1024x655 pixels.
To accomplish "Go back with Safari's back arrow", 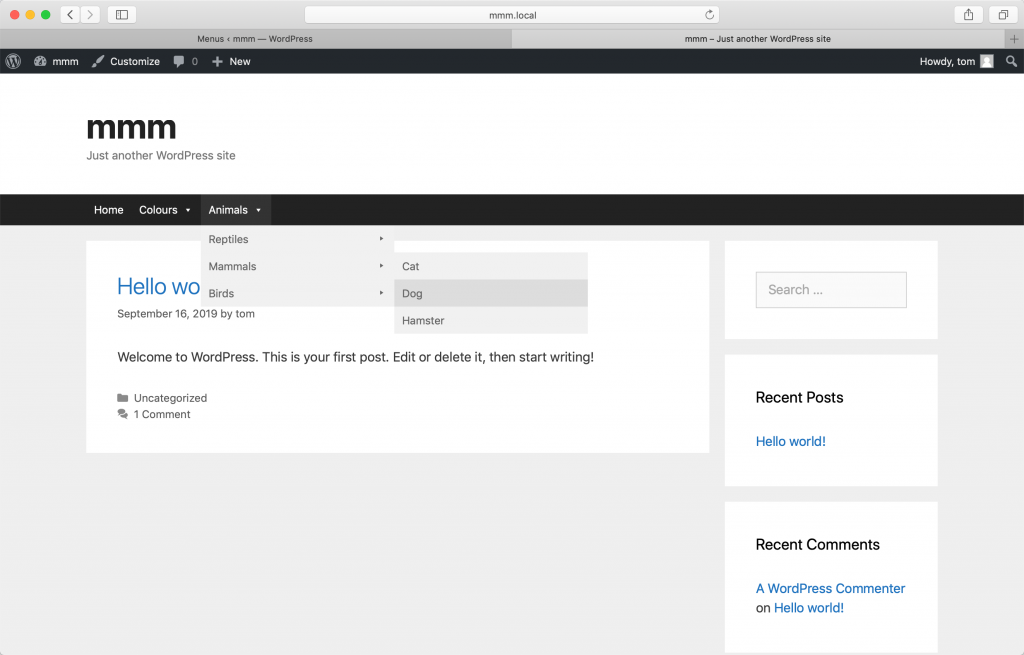I will [x=71, y=15].
